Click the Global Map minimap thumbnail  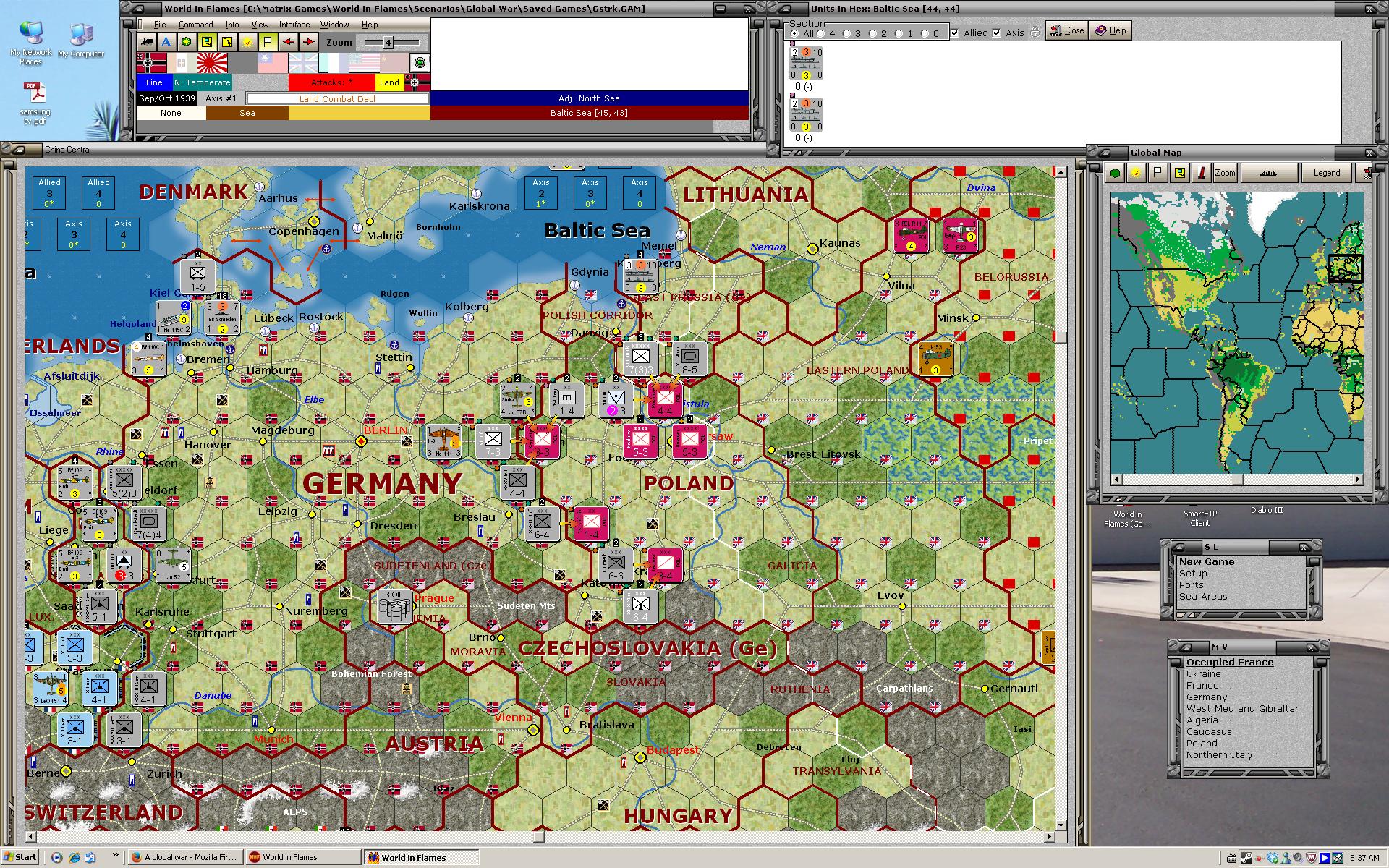pos(1237,333)
